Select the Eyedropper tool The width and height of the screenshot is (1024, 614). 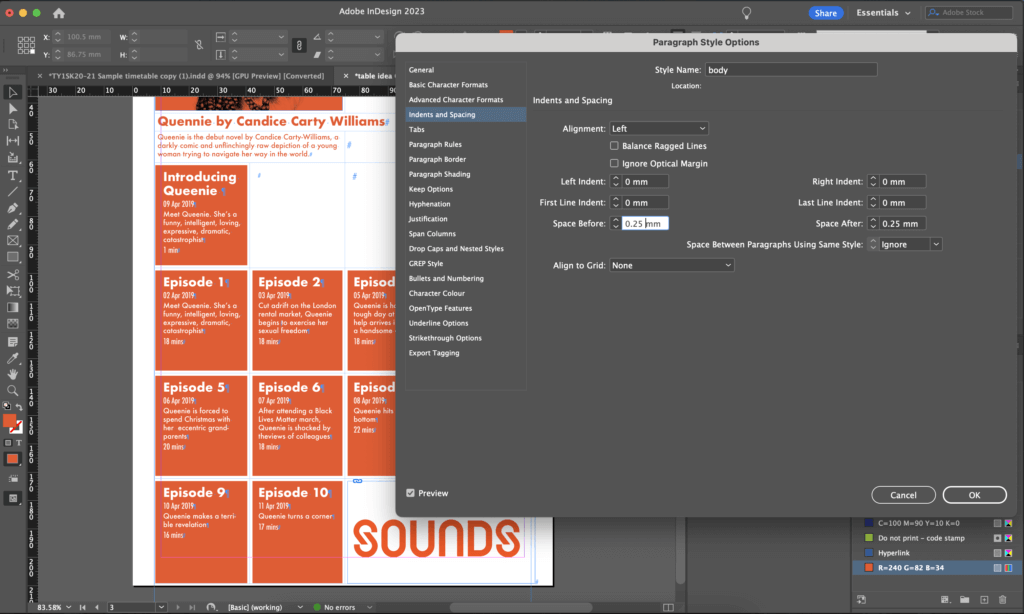click(x=12, y=358)
